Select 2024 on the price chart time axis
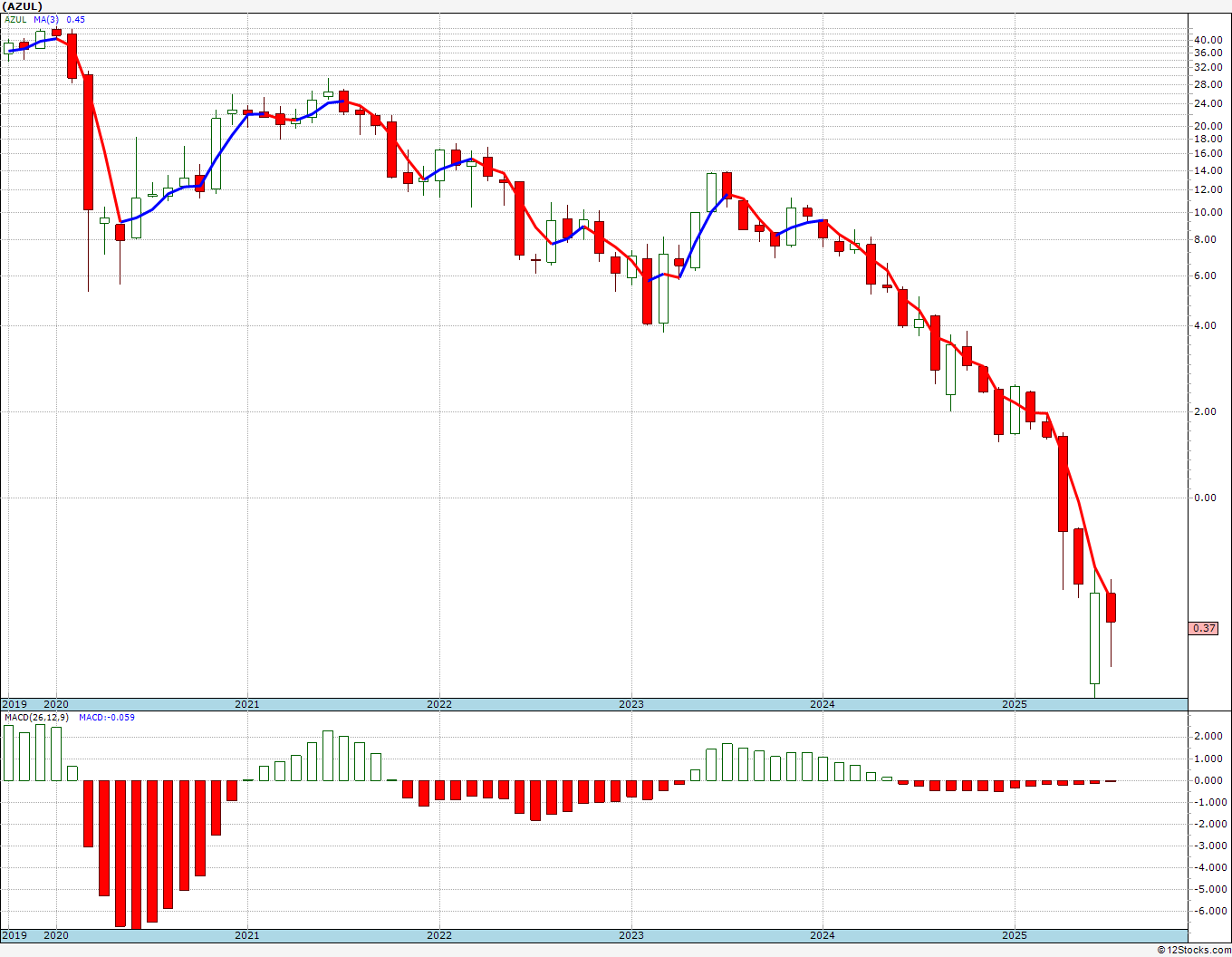 coord(823,704)
